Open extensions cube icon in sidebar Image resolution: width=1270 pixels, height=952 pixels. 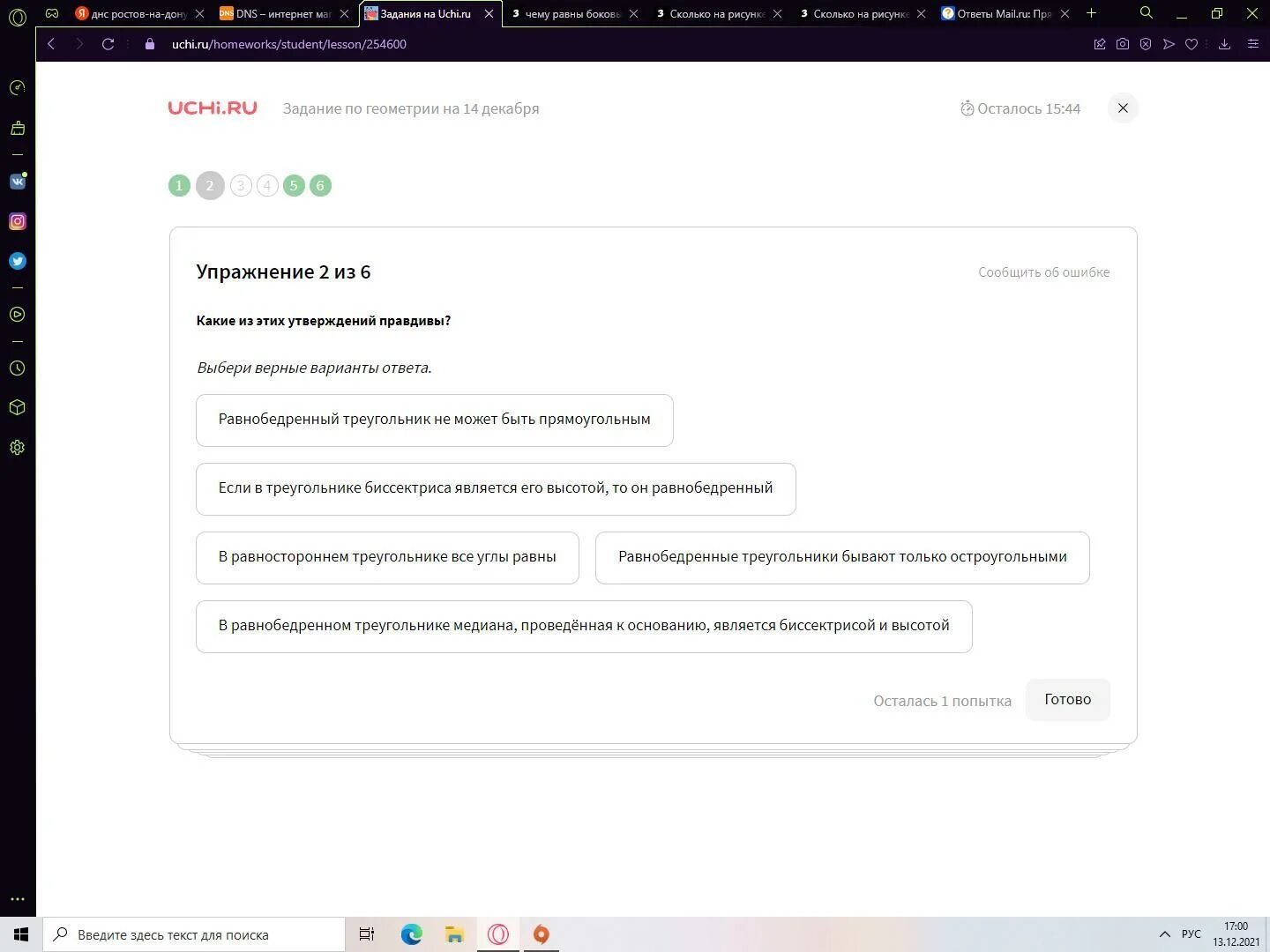tap(17, 408)
